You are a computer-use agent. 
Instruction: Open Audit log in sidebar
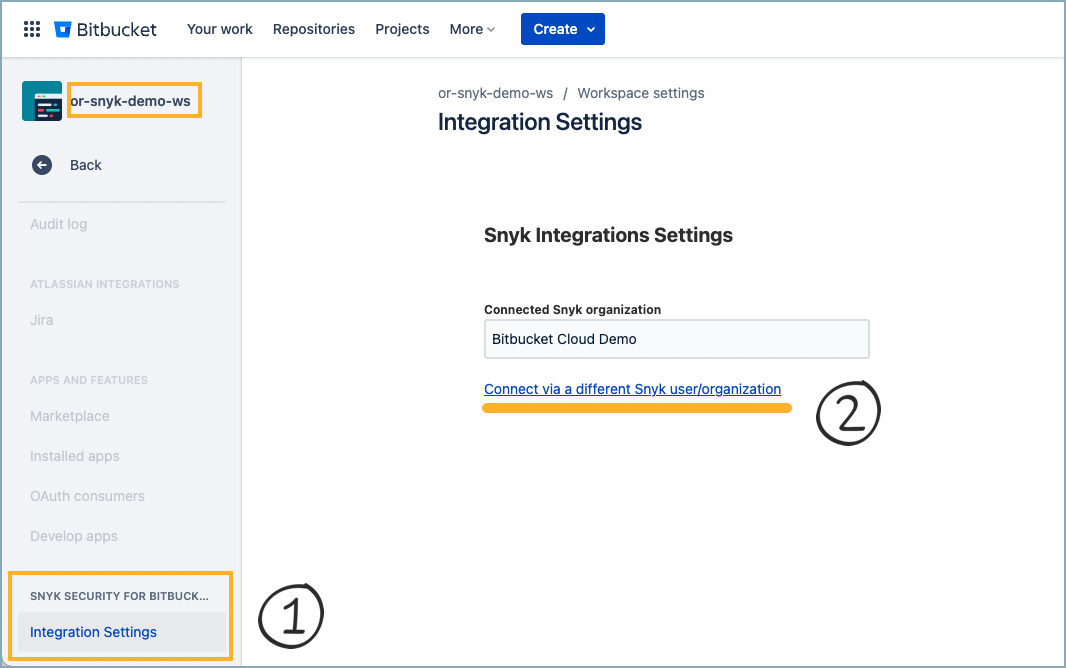[x=58, y=224]
